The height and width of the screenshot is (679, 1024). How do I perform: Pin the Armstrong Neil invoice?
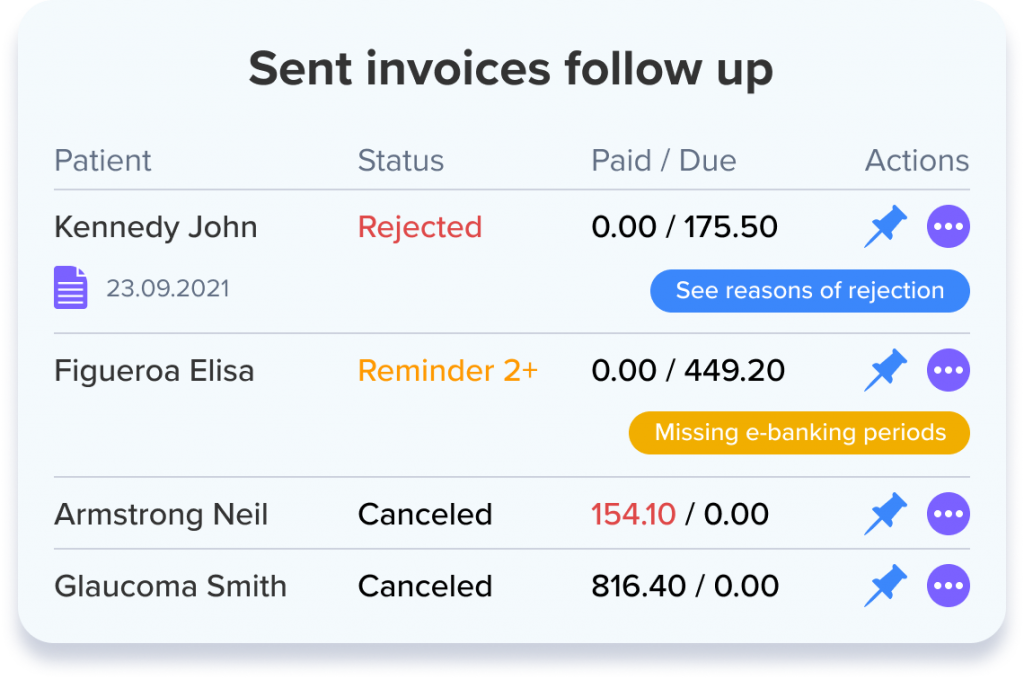[885, 514]
